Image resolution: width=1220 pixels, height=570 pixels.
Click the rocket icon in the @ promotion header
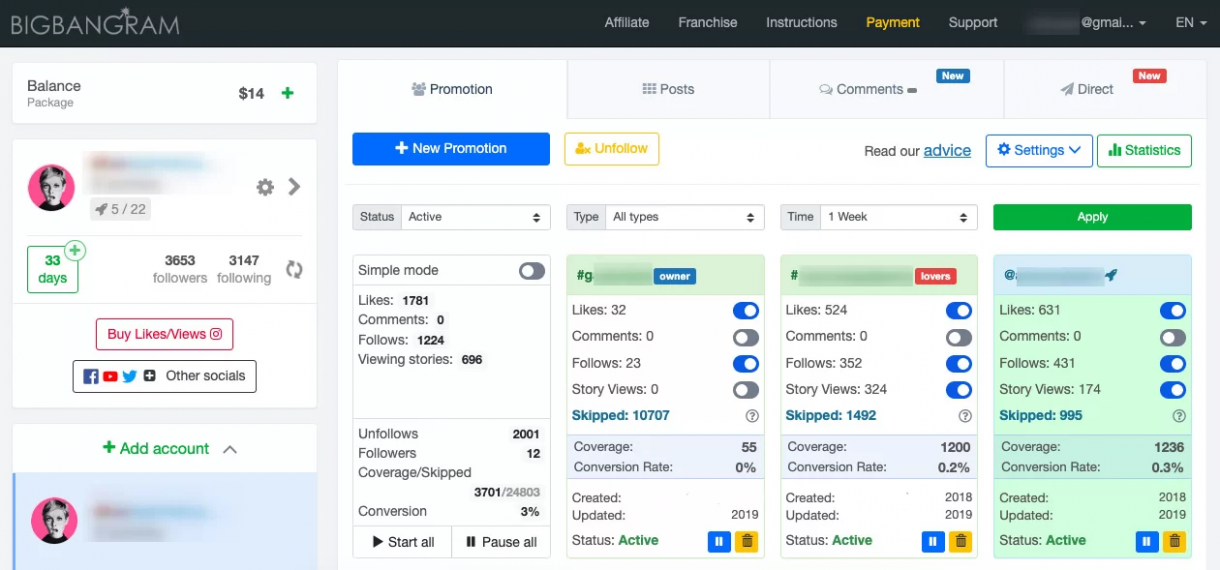[1111, 275]
